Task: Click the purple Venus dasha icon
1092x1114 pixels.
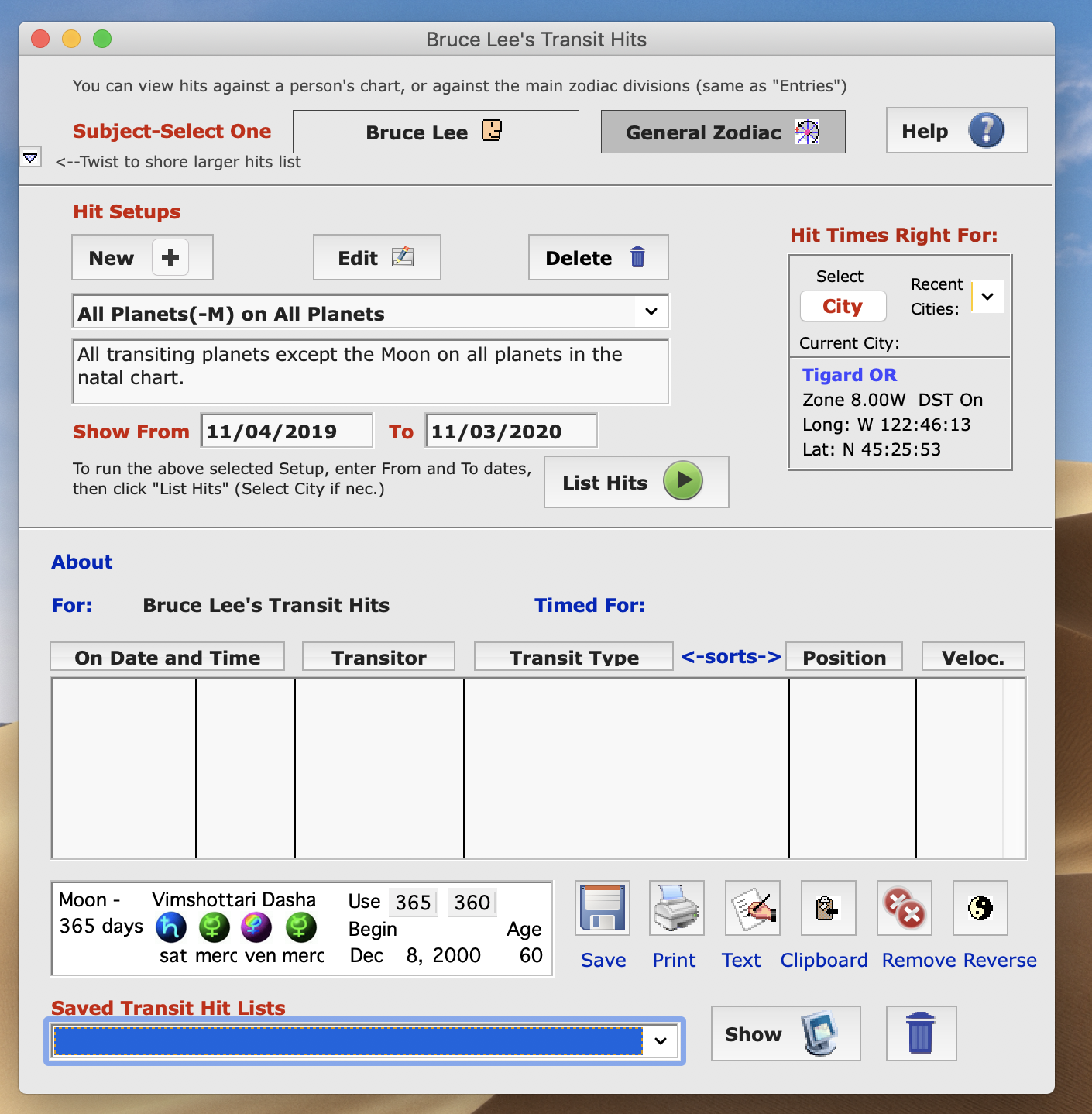Action: 256,927
